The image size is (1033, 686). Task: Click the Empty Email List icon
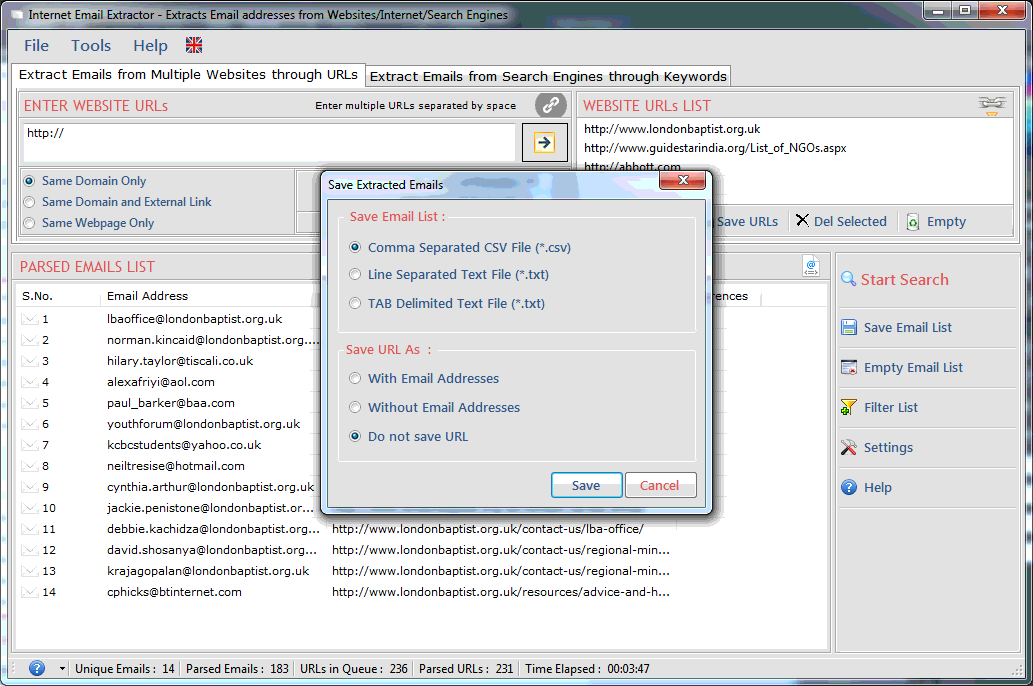tap(849, 367)
